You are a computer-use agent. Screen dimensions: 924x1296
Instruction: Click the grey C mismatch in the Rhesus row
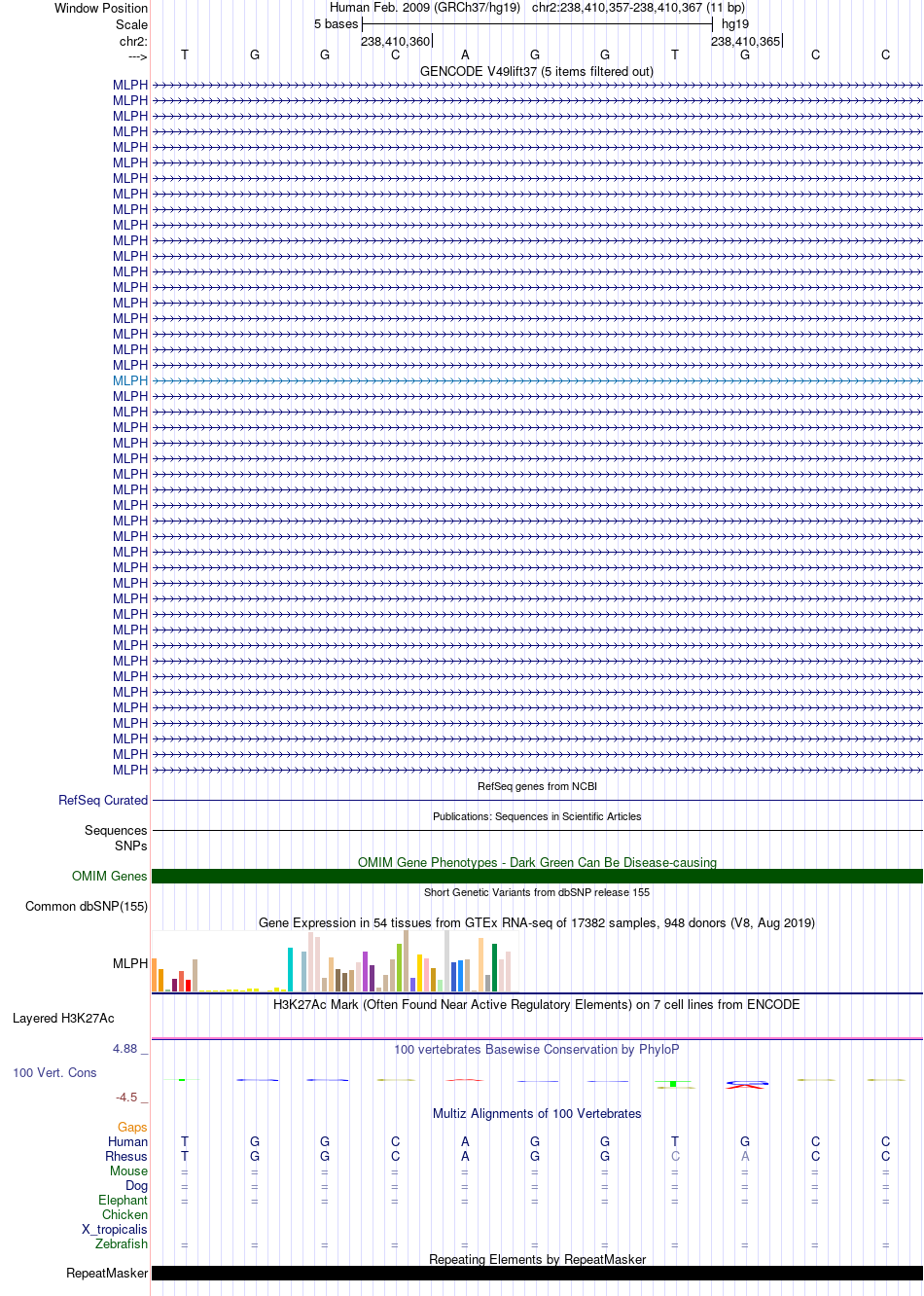(675, 1157)
